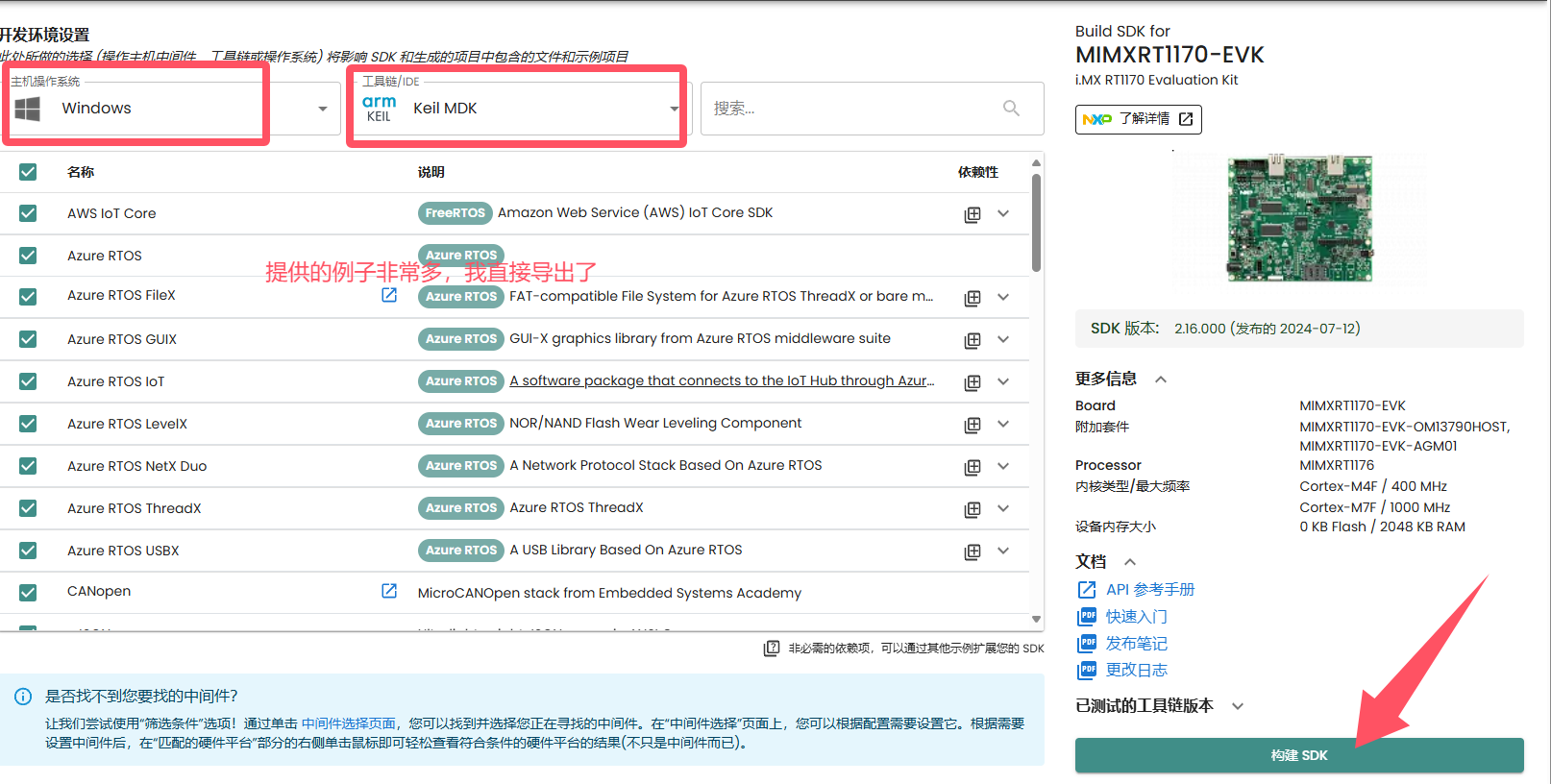Click the PDF icon beside 发布笔记
This screenshot has height=784, width=1551.
click(x=1087, y=643)
